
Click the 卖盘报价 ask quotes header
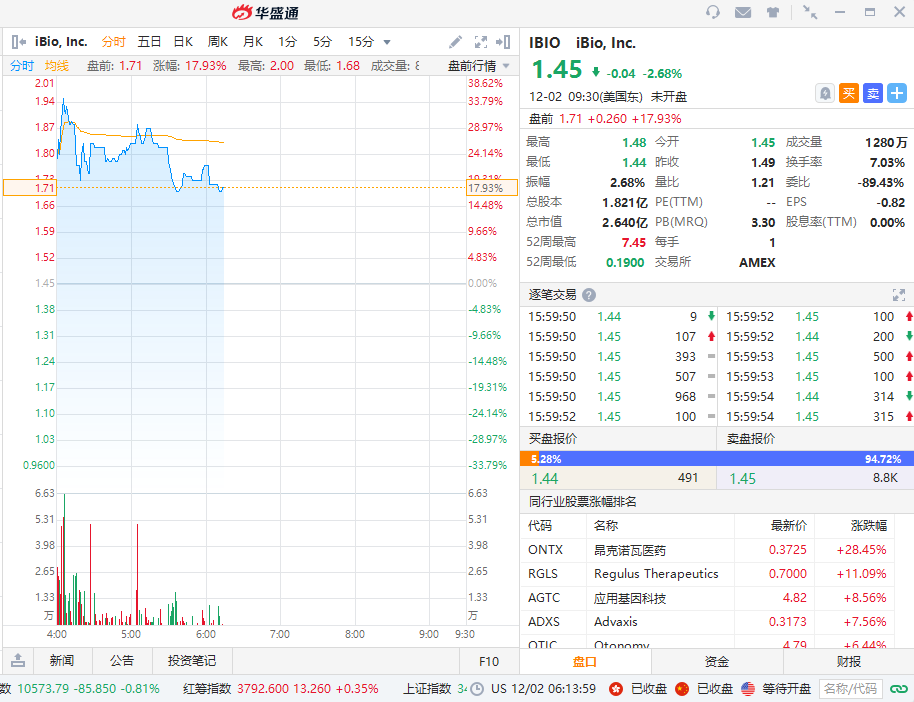751,439
